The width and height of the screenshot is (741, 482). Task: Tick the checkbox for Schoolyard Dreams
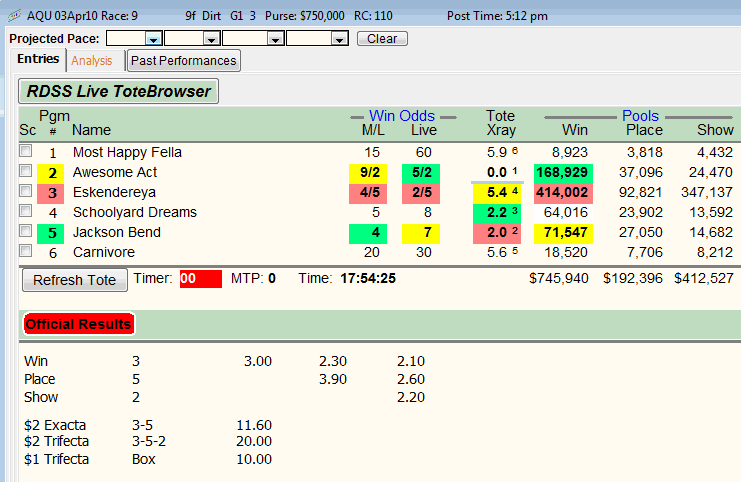(26, 211)
